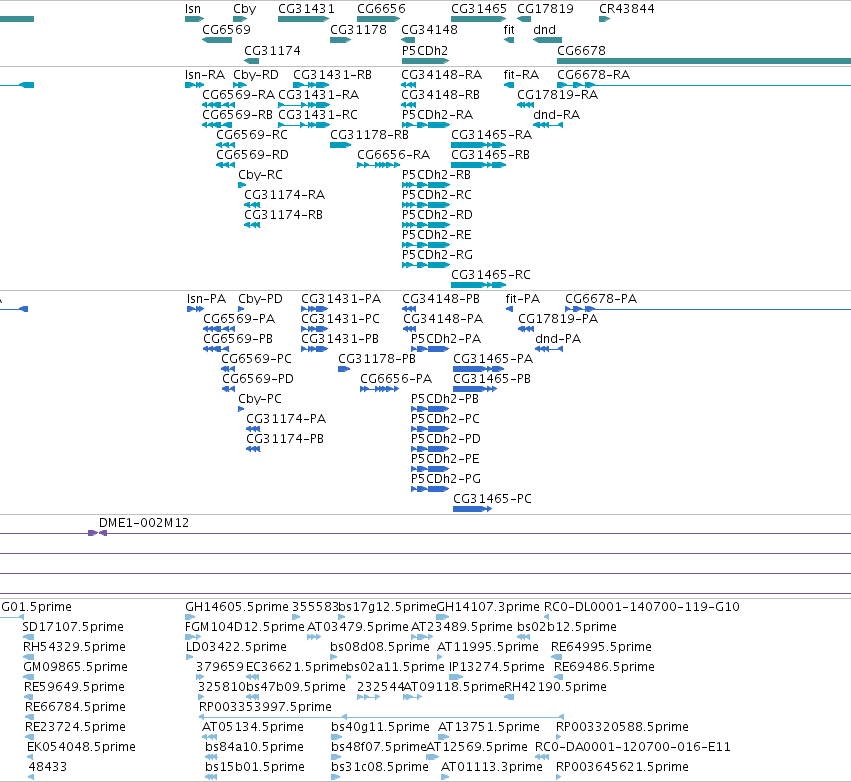Screen dimensions: 851x782
Task: Select the CG34148 gene label
Action: pyautogui.click(x=429, y=30)
